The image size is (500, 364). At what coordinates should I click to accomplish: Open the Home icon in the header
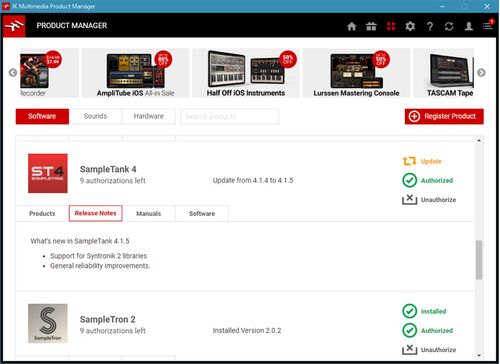[351, 26]
